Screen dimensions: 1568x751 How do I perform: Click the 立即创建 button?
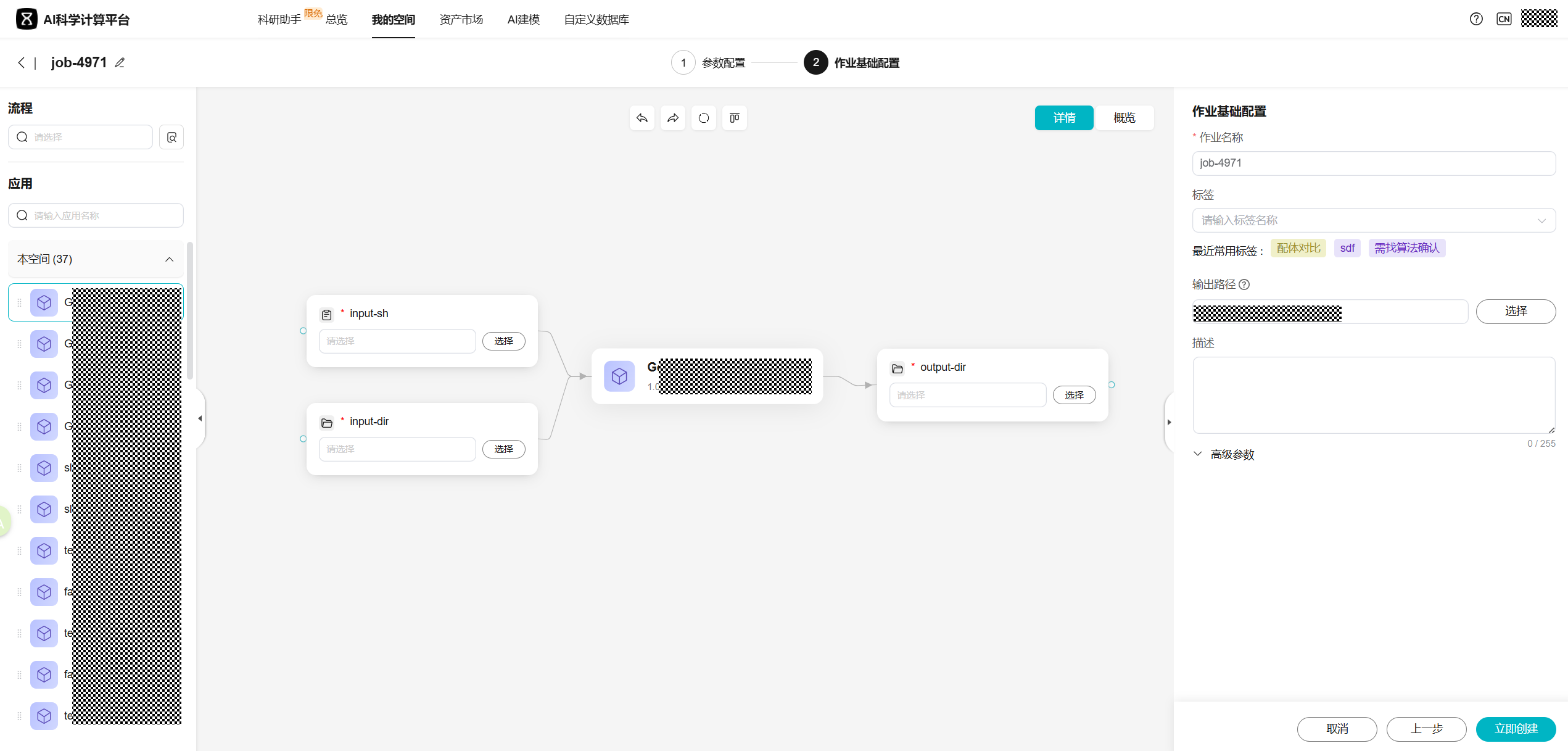[x=1516, y=729]
